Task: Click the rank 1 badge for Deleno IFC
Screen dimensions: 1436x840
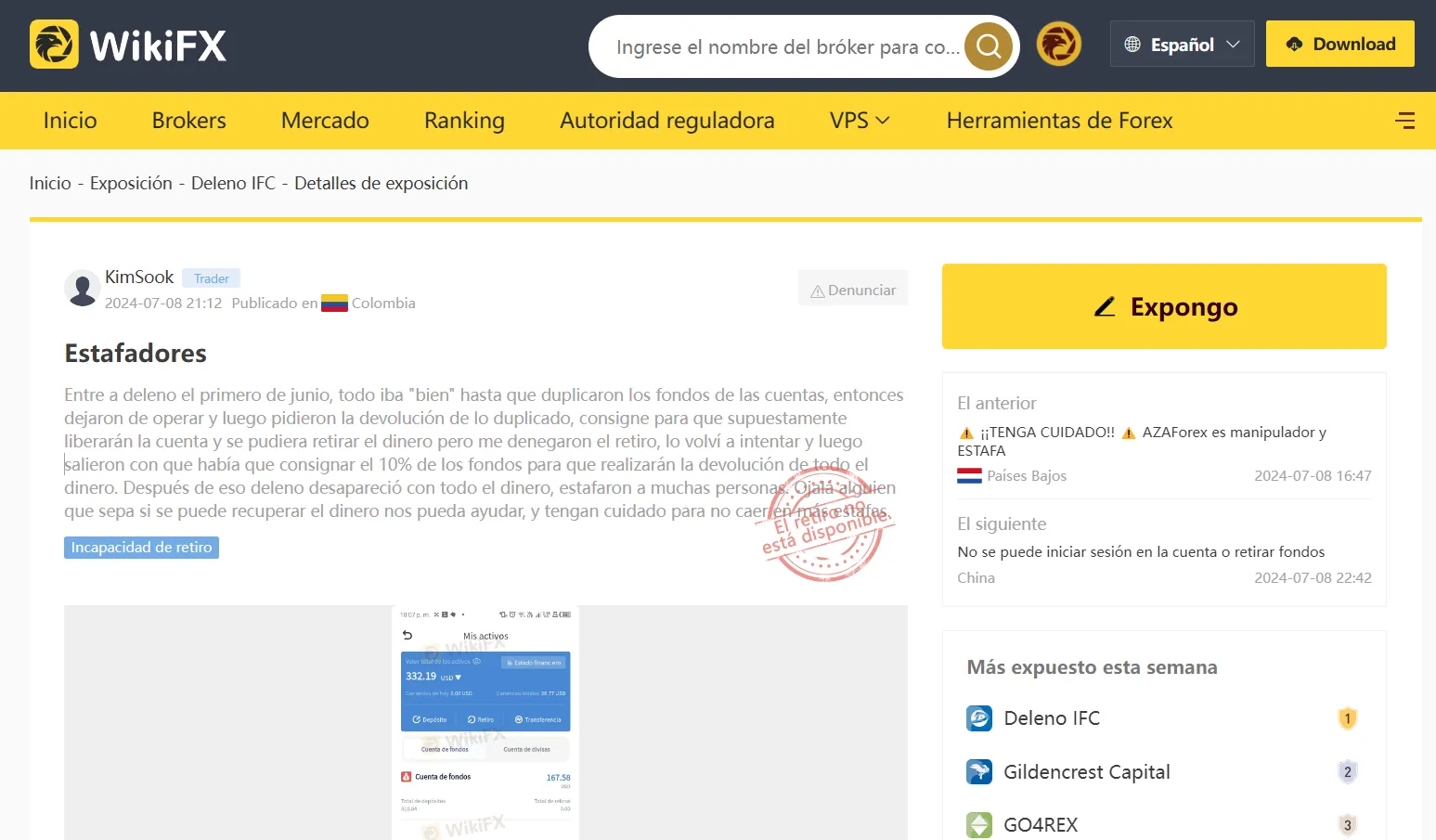Action: [x=1348, y=718]
